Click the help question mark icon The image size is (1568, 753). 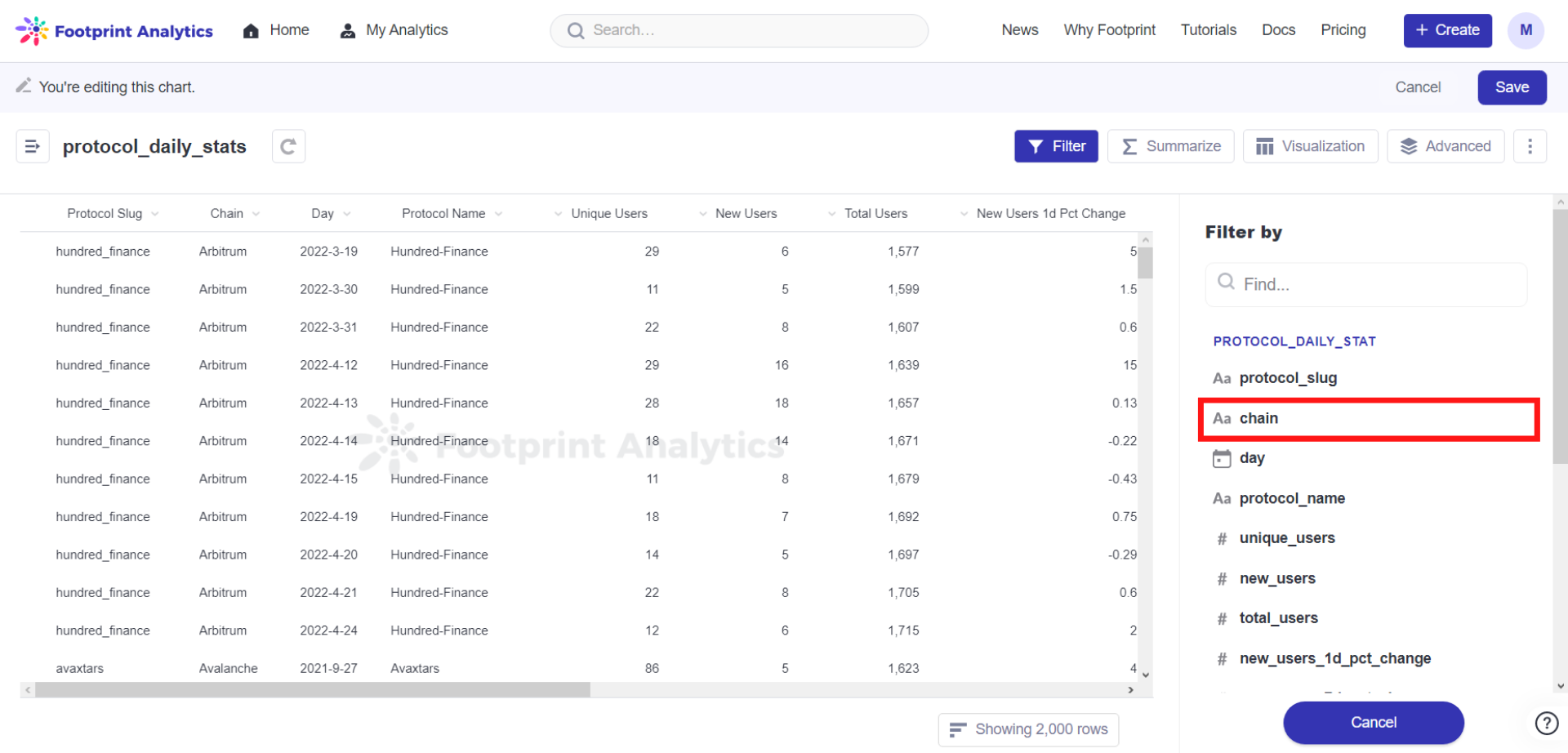coord(1546,723)
